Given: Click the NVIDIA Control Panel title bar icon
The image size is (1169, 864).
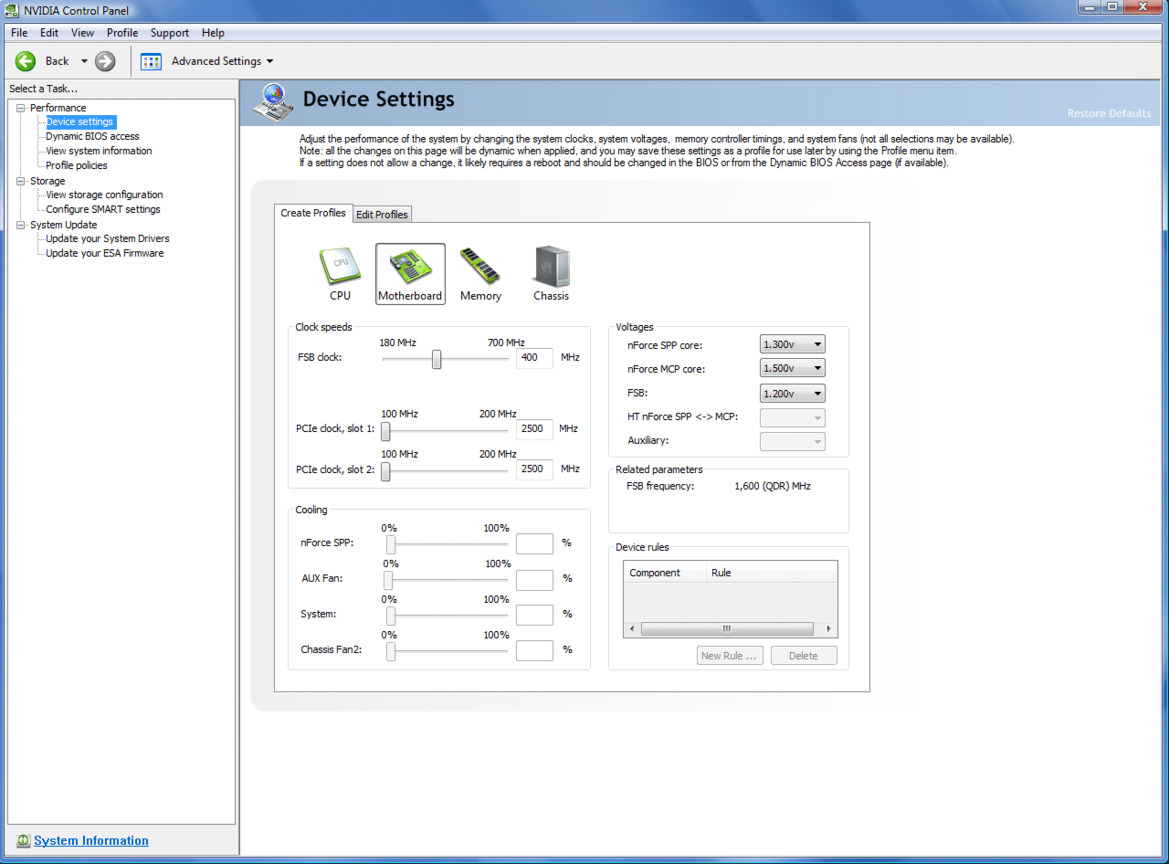Looking at the screenshot, I should (11, 10).
